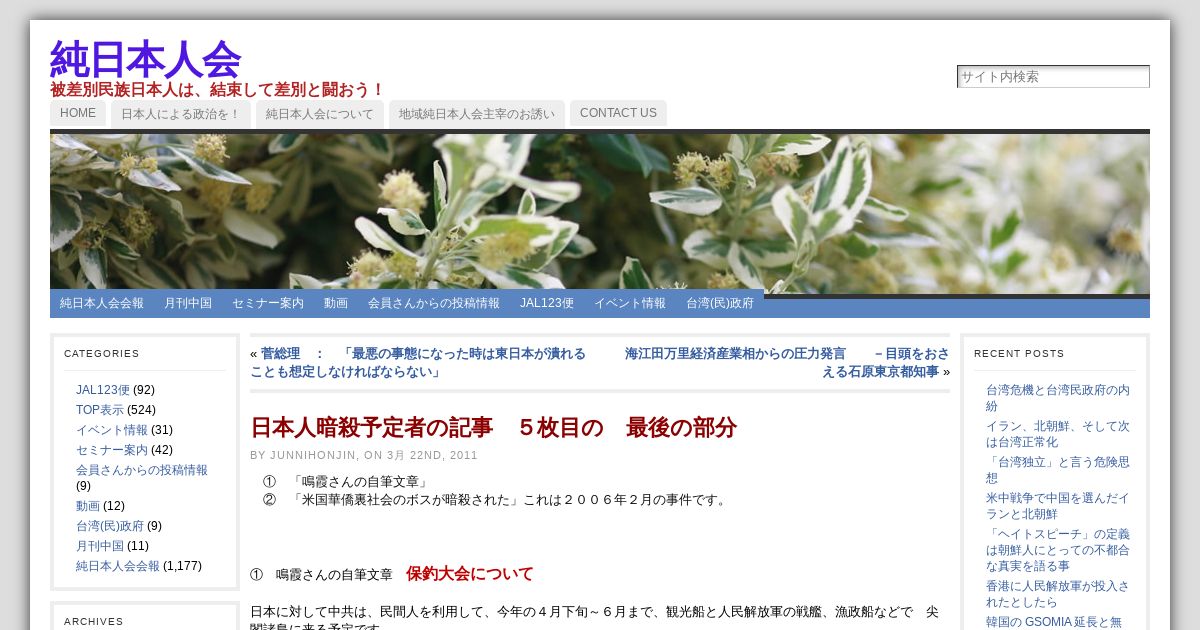This screenshot has height=630, width=1200.
Task: Open the 月刊中国 category in the sidebar
Action: (x=100, y=546)
